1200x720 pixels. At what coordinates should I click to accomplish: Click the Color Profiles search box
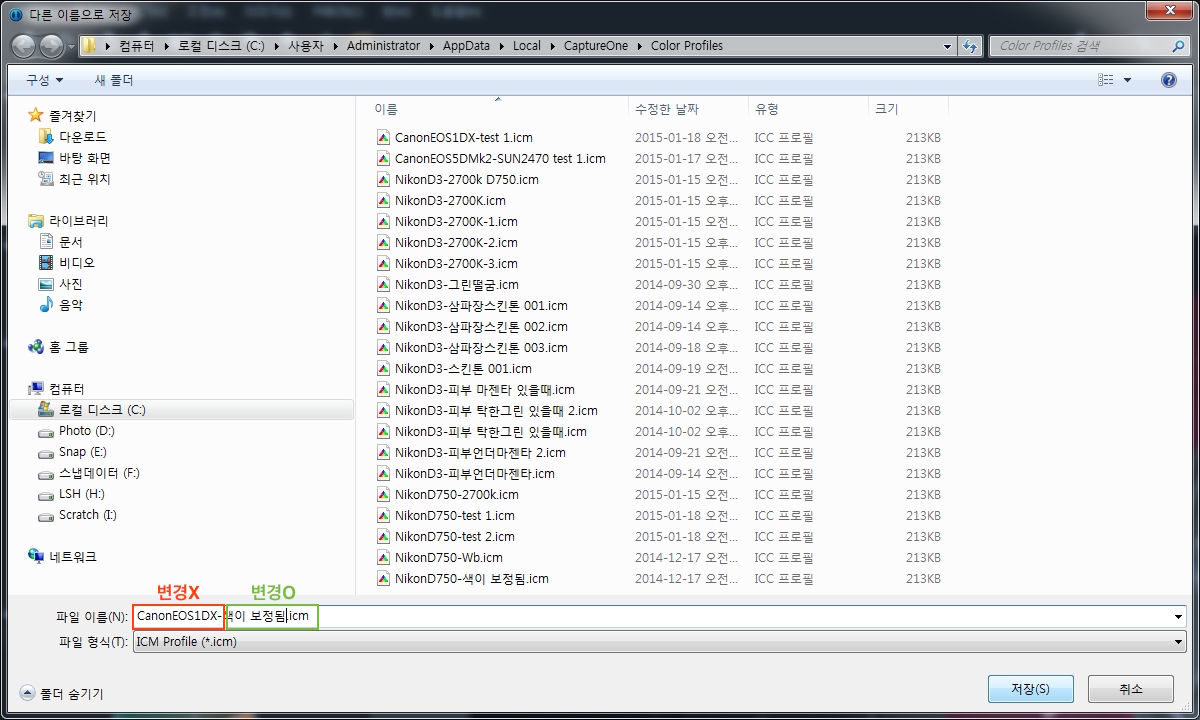point(1082,46)
